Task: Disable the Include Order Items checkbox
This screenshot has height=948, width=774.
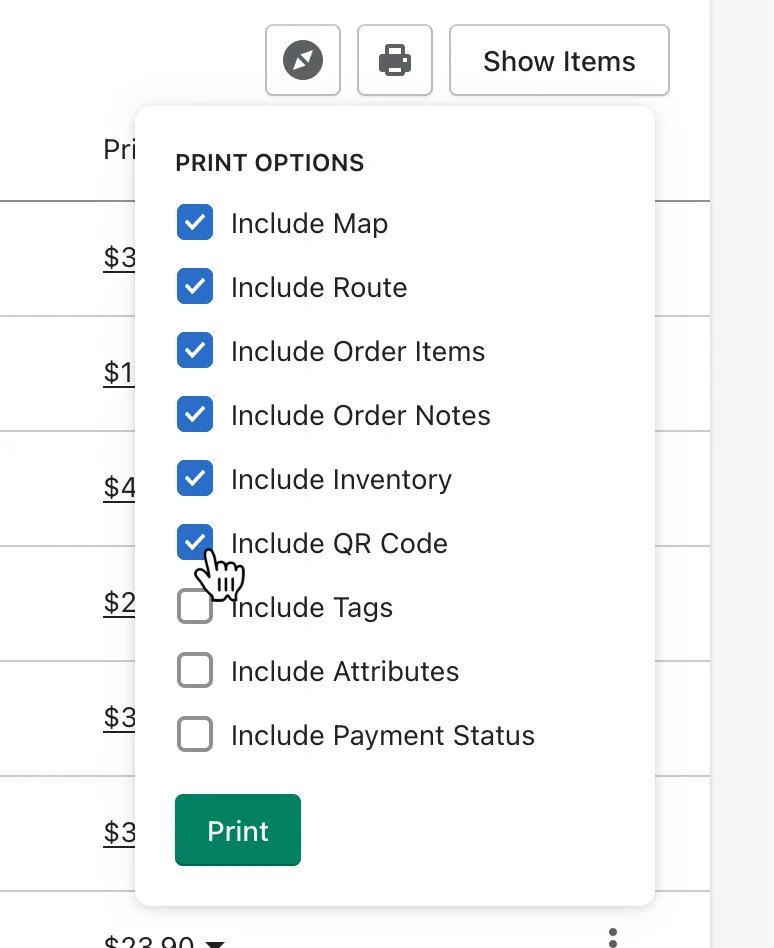Action: pos(195,350)
